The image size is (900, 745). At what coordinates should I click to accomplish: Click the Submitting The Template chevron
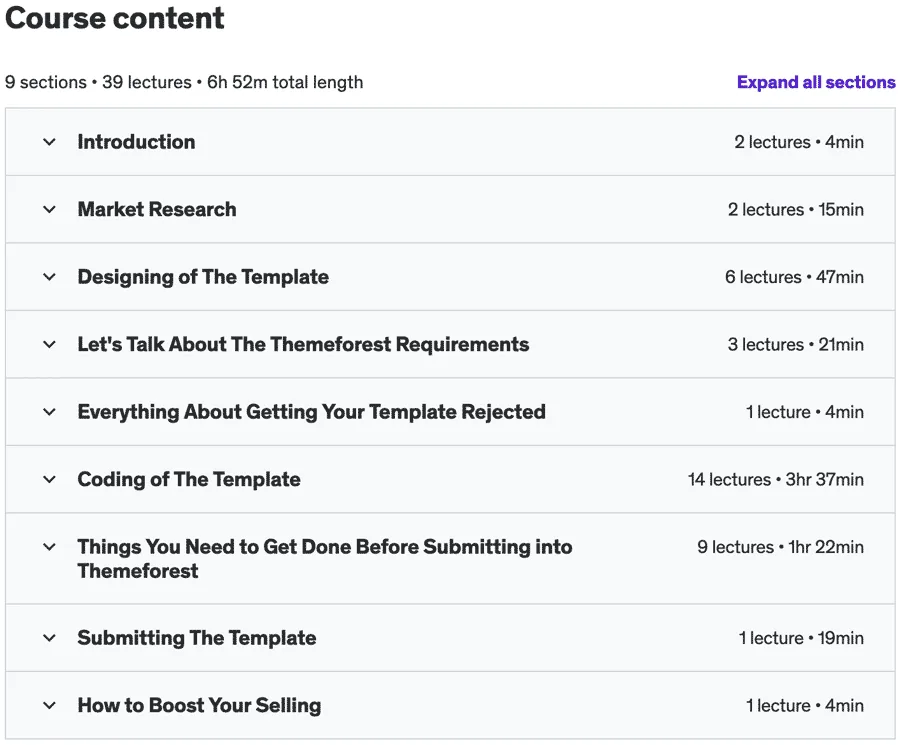coord(49,638)
